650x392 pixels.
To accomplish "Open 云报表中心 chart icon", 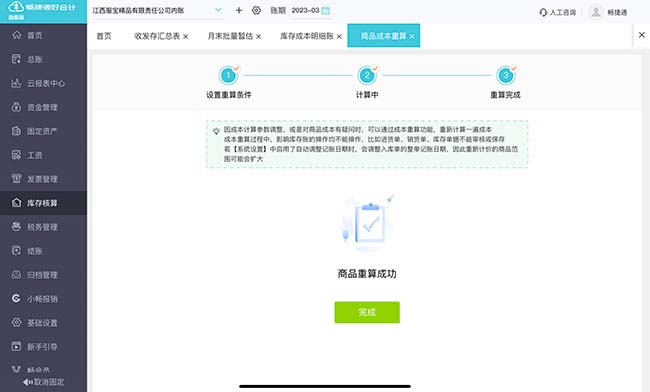I will [x=16, y=83].
